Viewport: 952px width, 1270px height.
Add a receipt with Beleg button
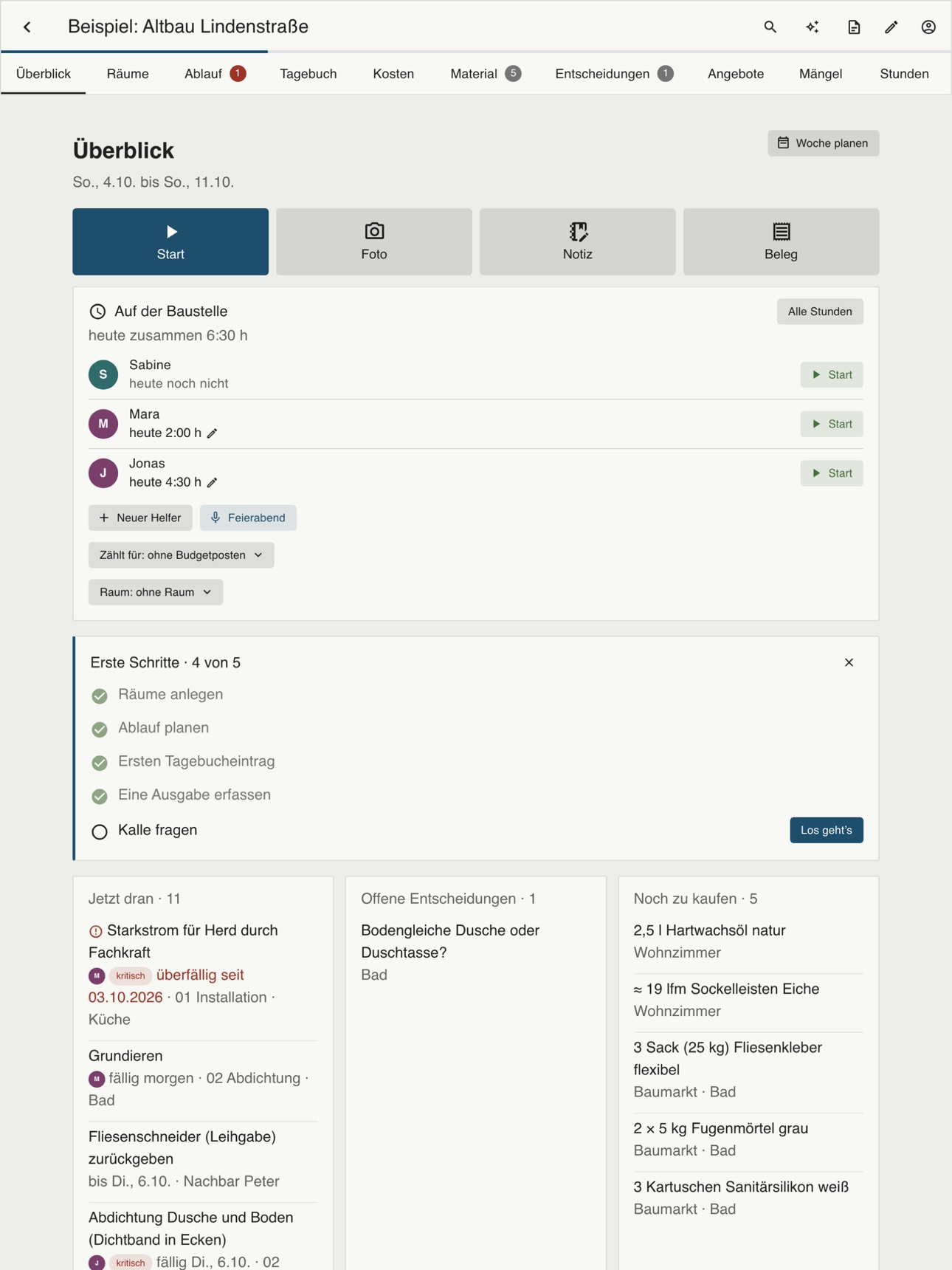(781, 241)
